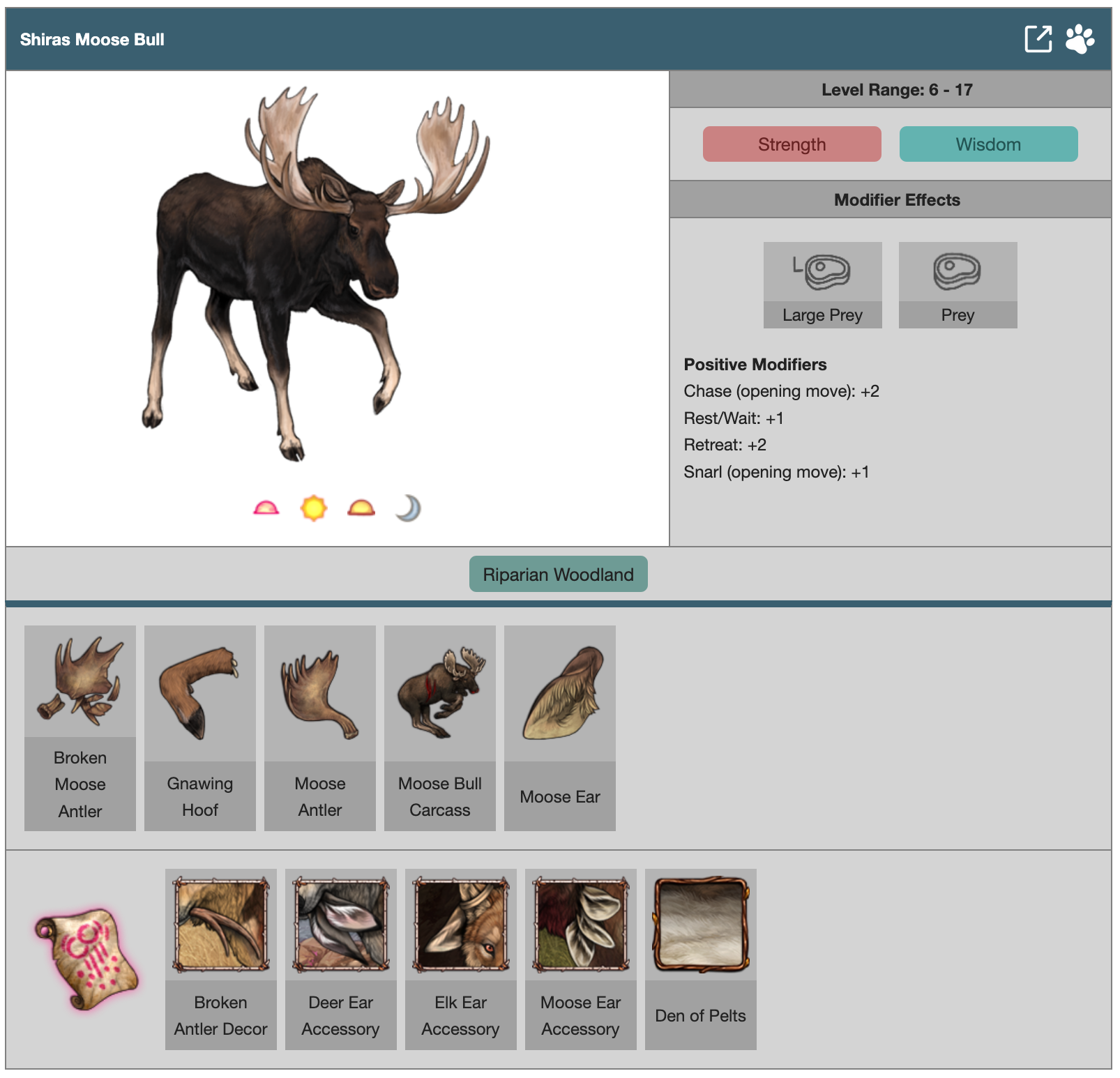Screen dimensions: 1120x1078
Task: Open the Gnawing Hoof item
Action: 200,727
